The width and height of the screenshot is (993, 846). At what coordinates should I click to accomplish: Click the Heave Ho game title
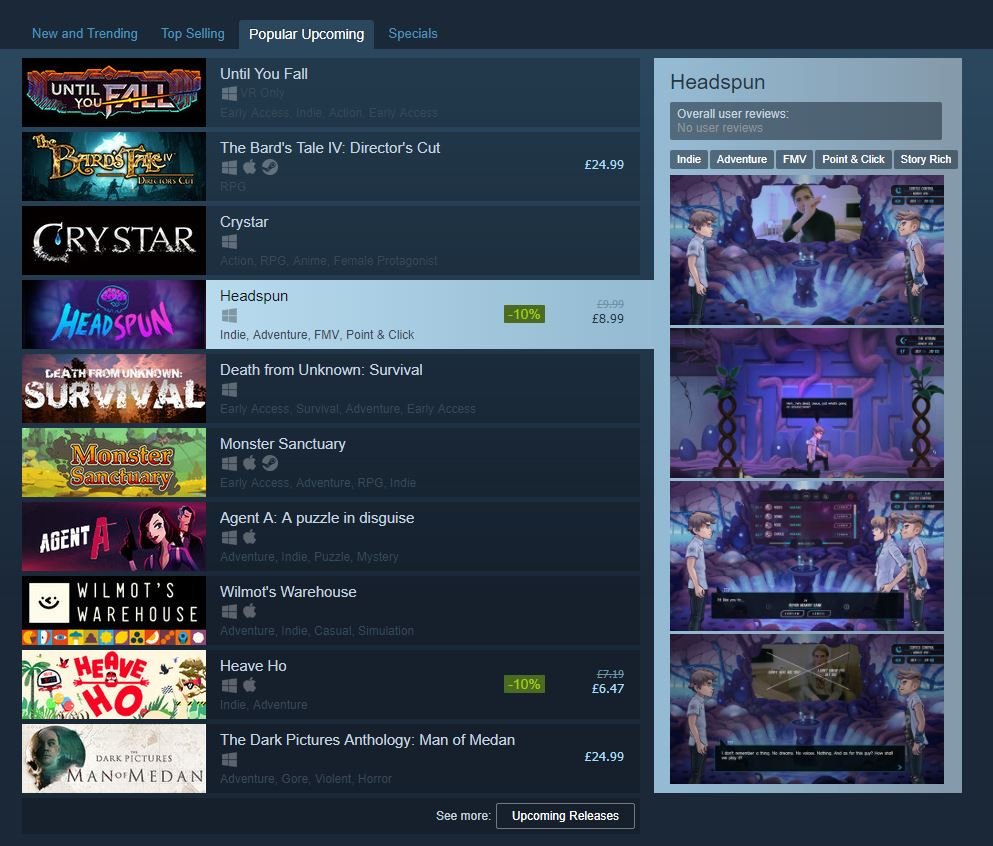tap(253, 666)
